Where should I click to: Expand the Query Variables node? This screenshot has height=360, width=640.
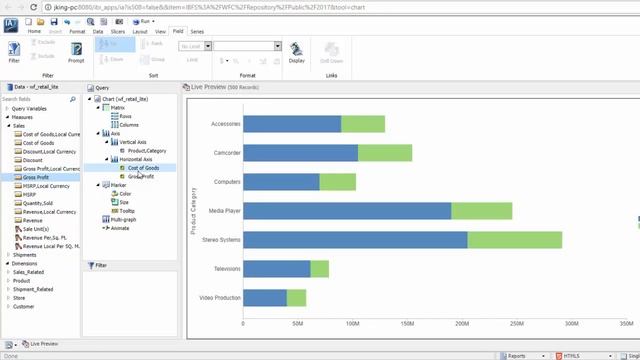[7, 109]
